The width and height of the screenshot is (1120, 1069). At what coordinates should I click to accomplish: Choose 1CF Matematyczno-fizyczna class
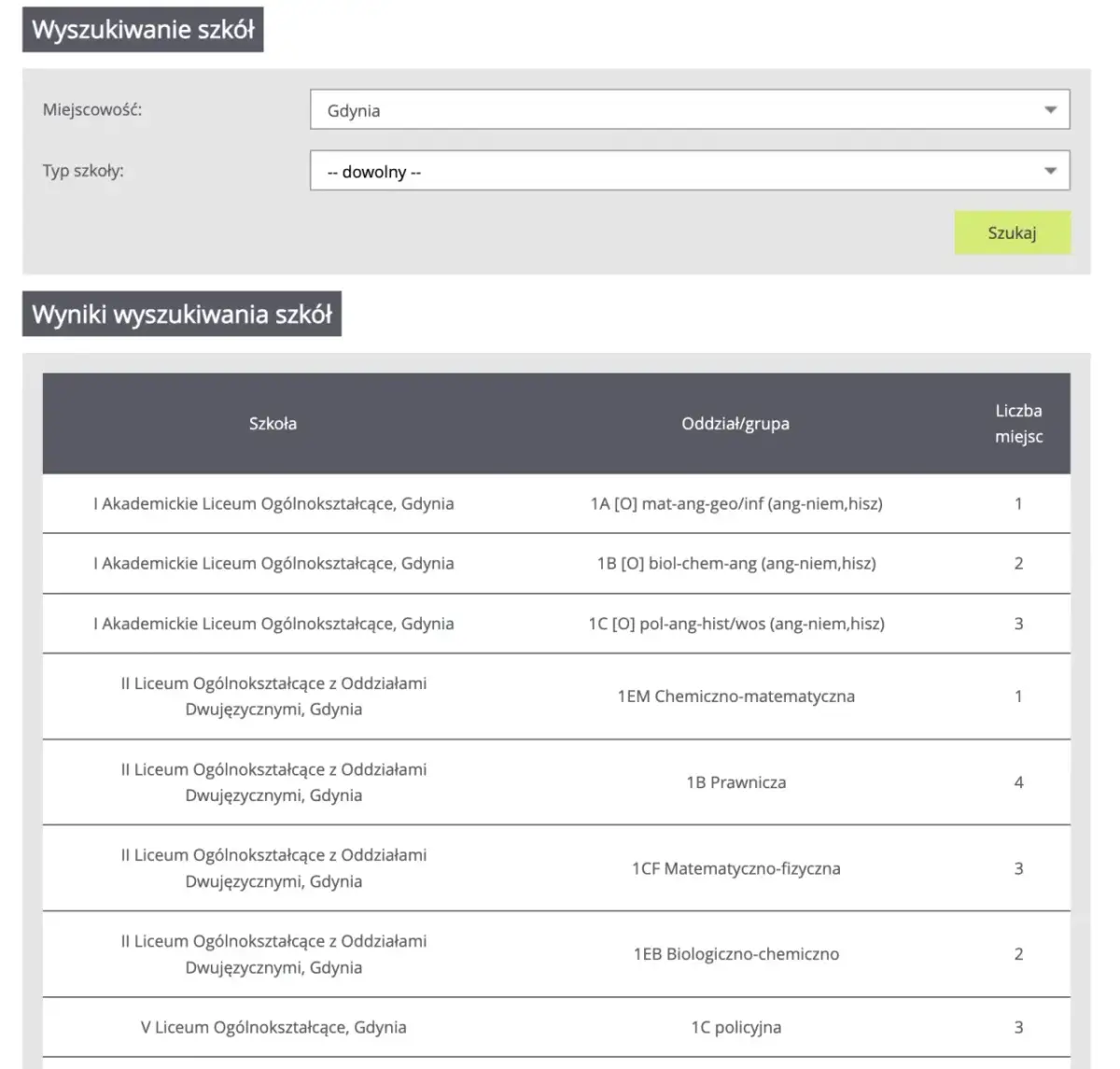[x=735, y=868]
